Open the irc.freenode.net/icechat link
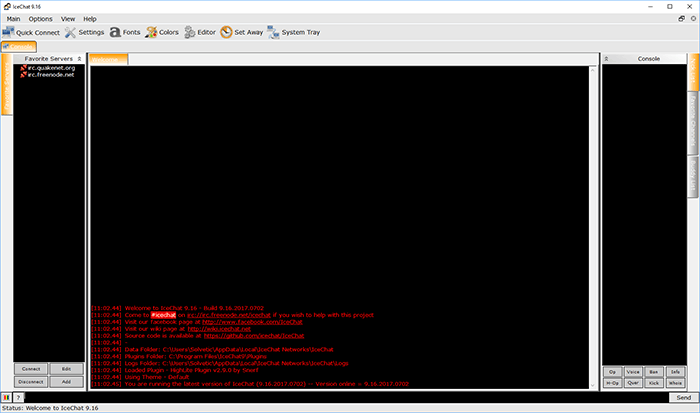This screenshot has width=700, height=413. tap(229, 315)
